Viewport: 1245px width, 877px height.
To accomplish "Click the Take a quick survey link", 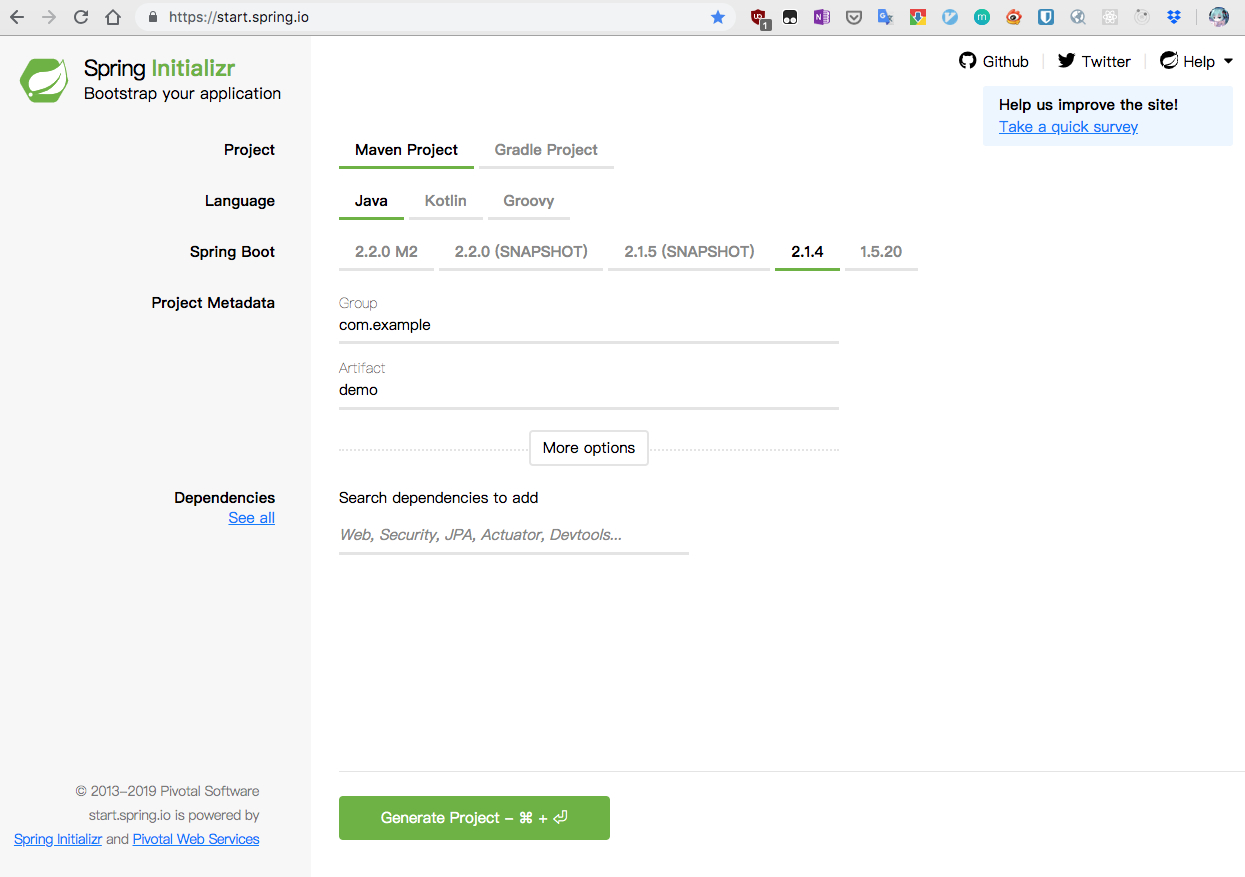I will 1068,127.
